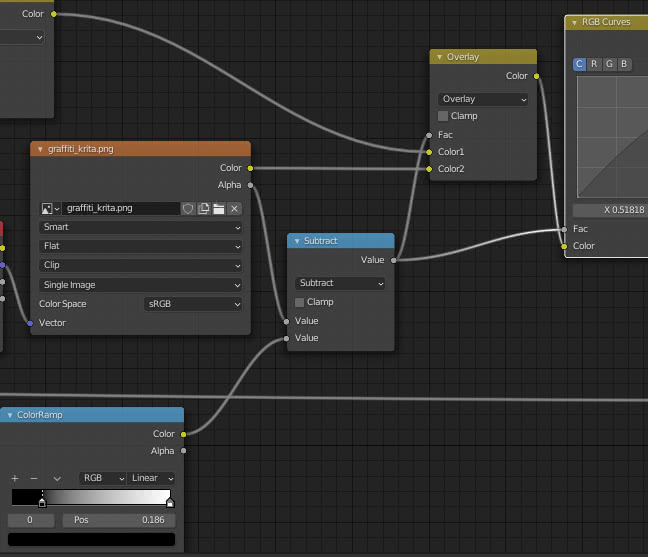The image size is (648, 557).
Task: Select the C channel in RGB Curves
Action: [x=579, y=64]
